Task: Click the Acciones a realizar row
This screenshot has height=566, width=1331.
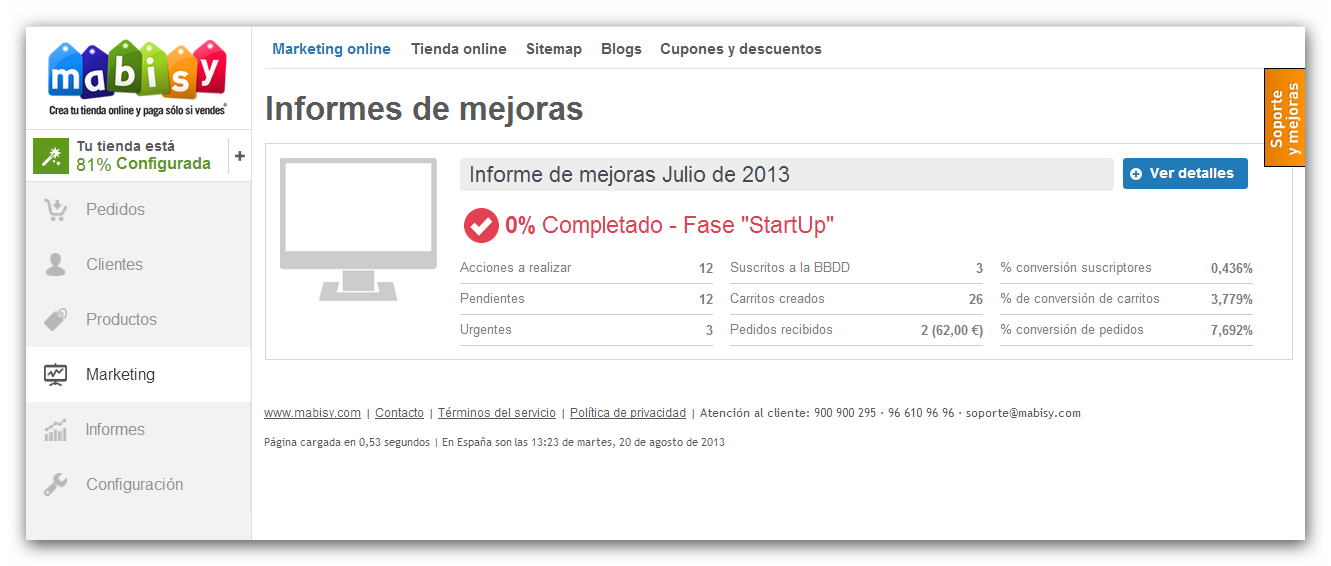Action: [x=586, y=268]
